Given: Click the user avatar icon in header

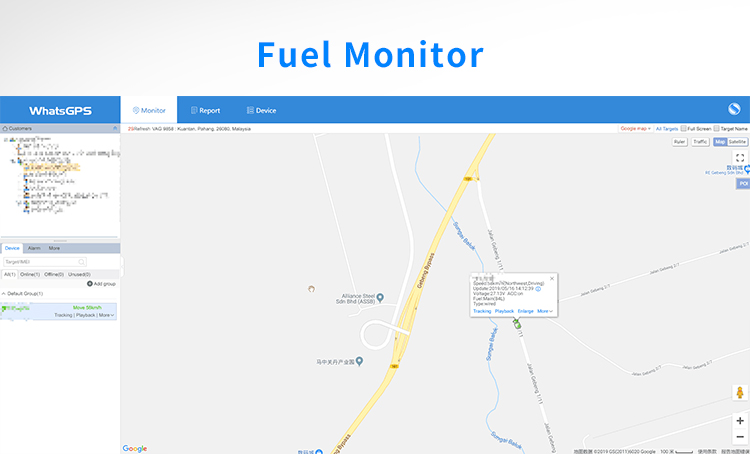Looking at the screenshot, I should tap(734, 109).
